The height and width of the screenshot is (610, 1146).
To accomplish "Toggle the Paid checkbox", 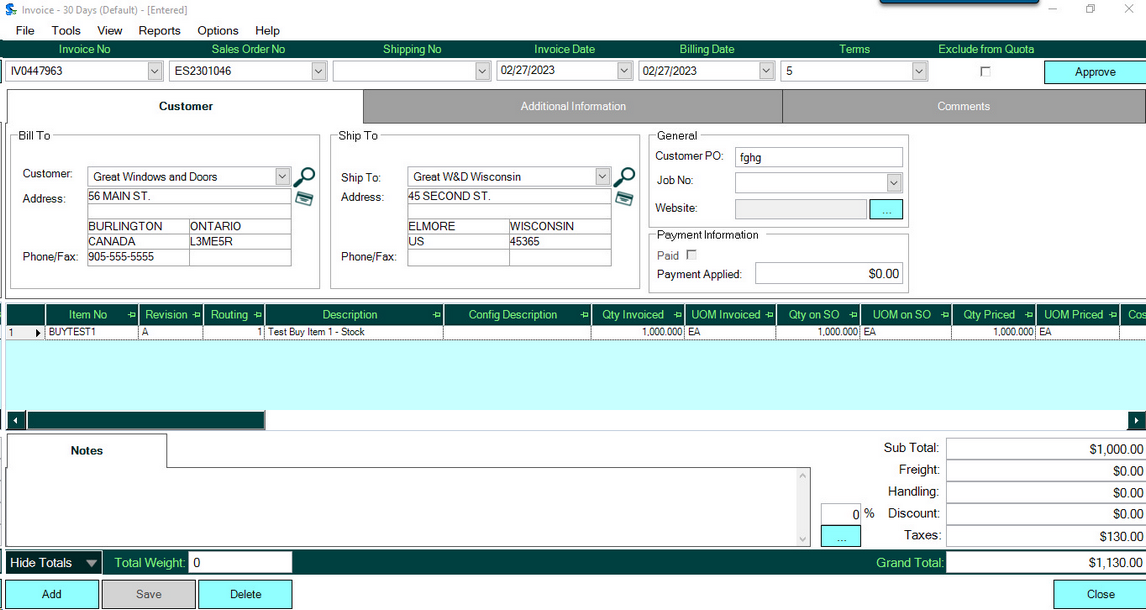I will pos(691,255).
